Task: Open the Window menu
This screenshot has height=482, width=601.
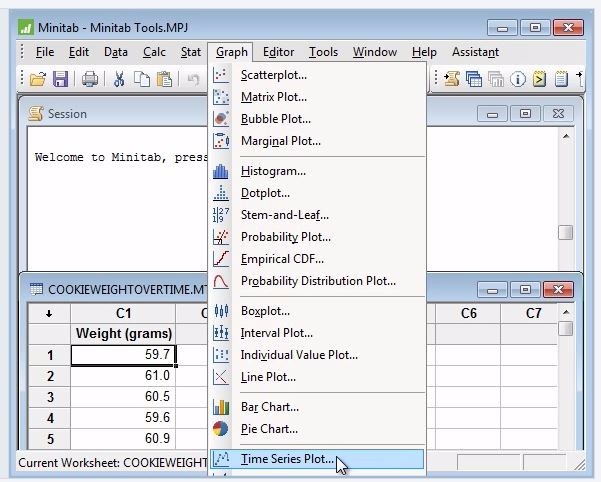Action: tap(374, 52)
